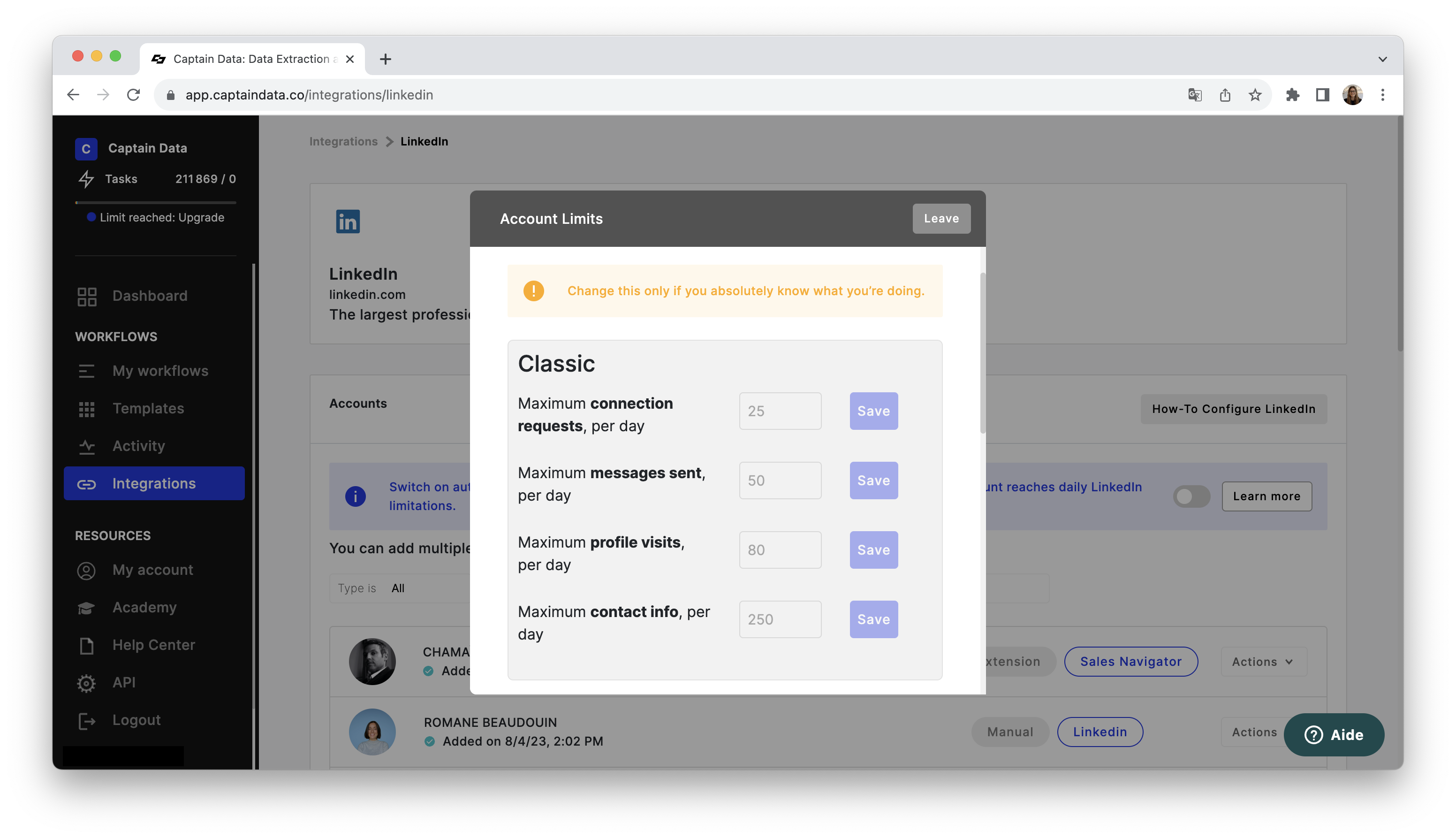Click the messages sent limit field
1456x839 pixels.
(780, 480)
